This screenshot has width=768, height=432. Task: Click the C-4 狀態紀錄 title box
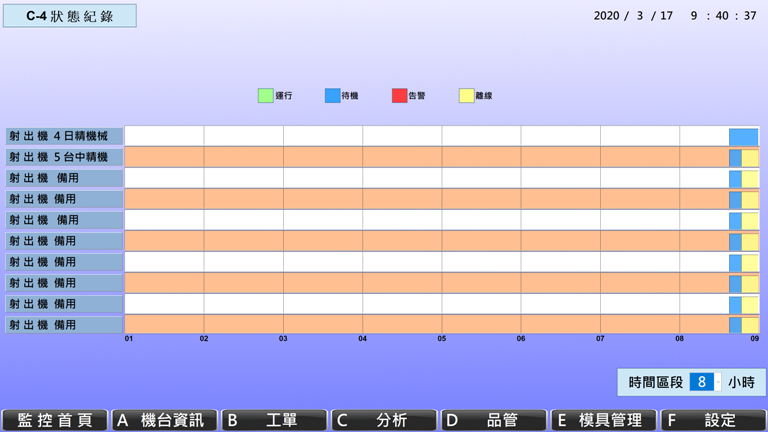pyautogui.click(x=69, y=16)
